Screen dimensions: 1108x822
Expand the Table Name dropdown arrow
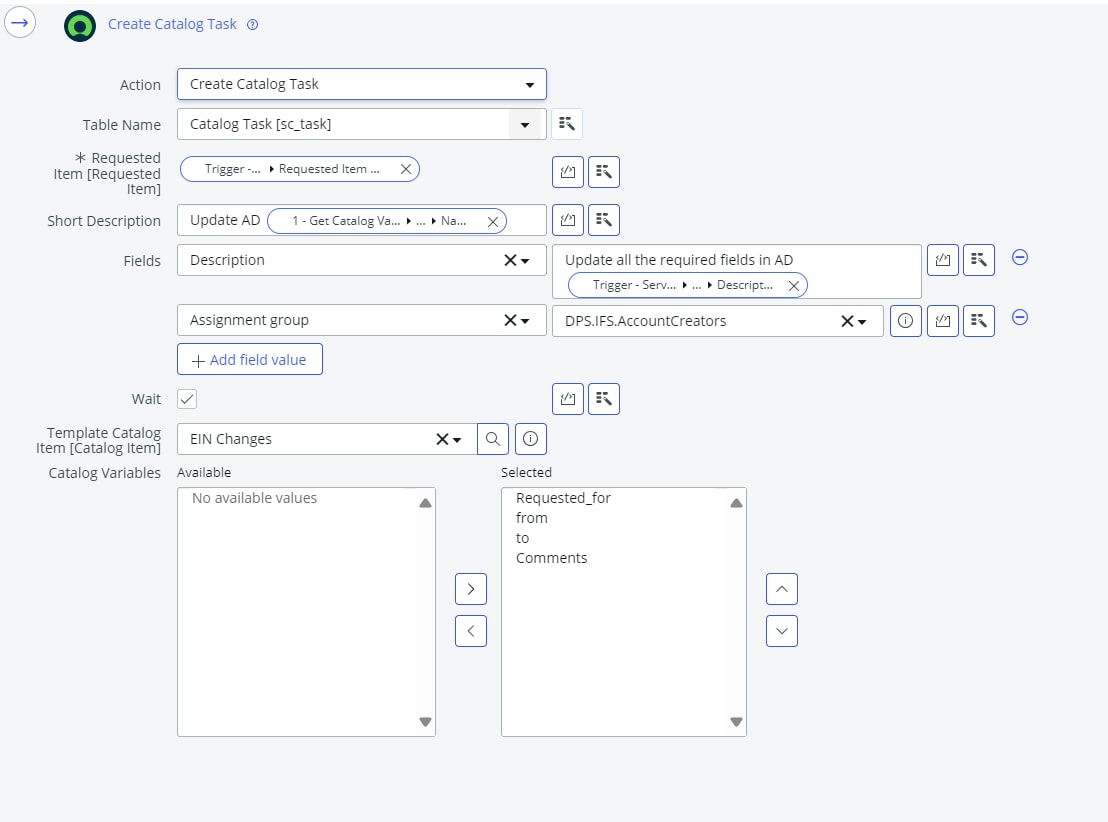tap(525, 124)
